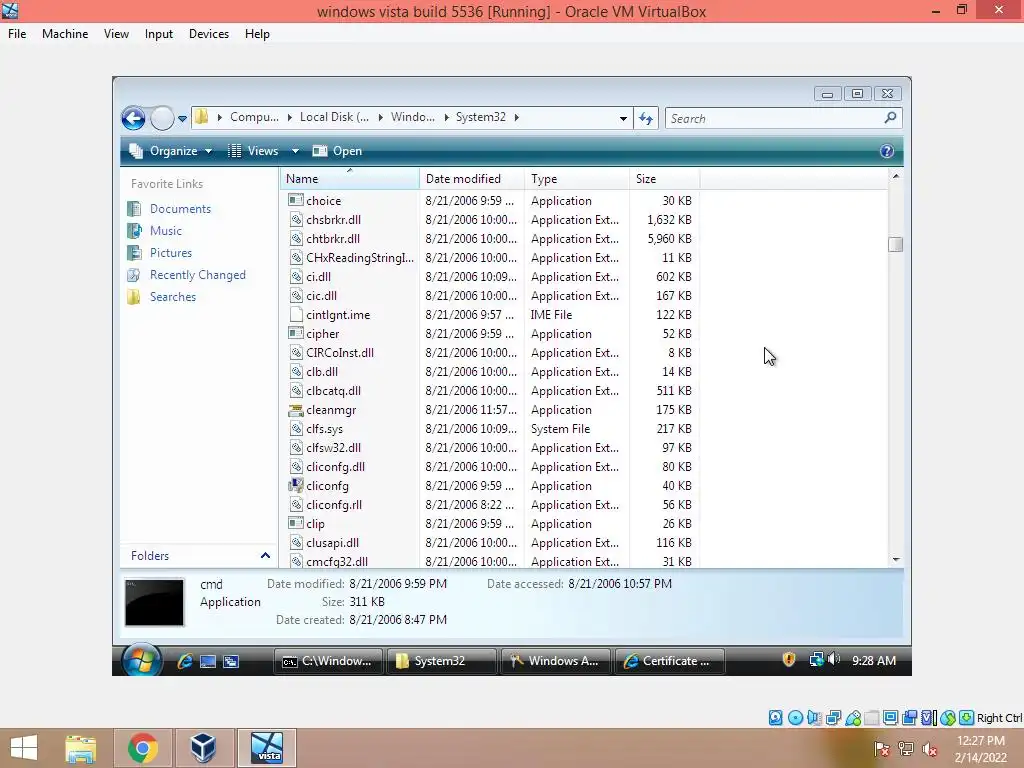Screen dimensions: 1024x768
Task: Click into the Search input field
Action: [774, 118]
